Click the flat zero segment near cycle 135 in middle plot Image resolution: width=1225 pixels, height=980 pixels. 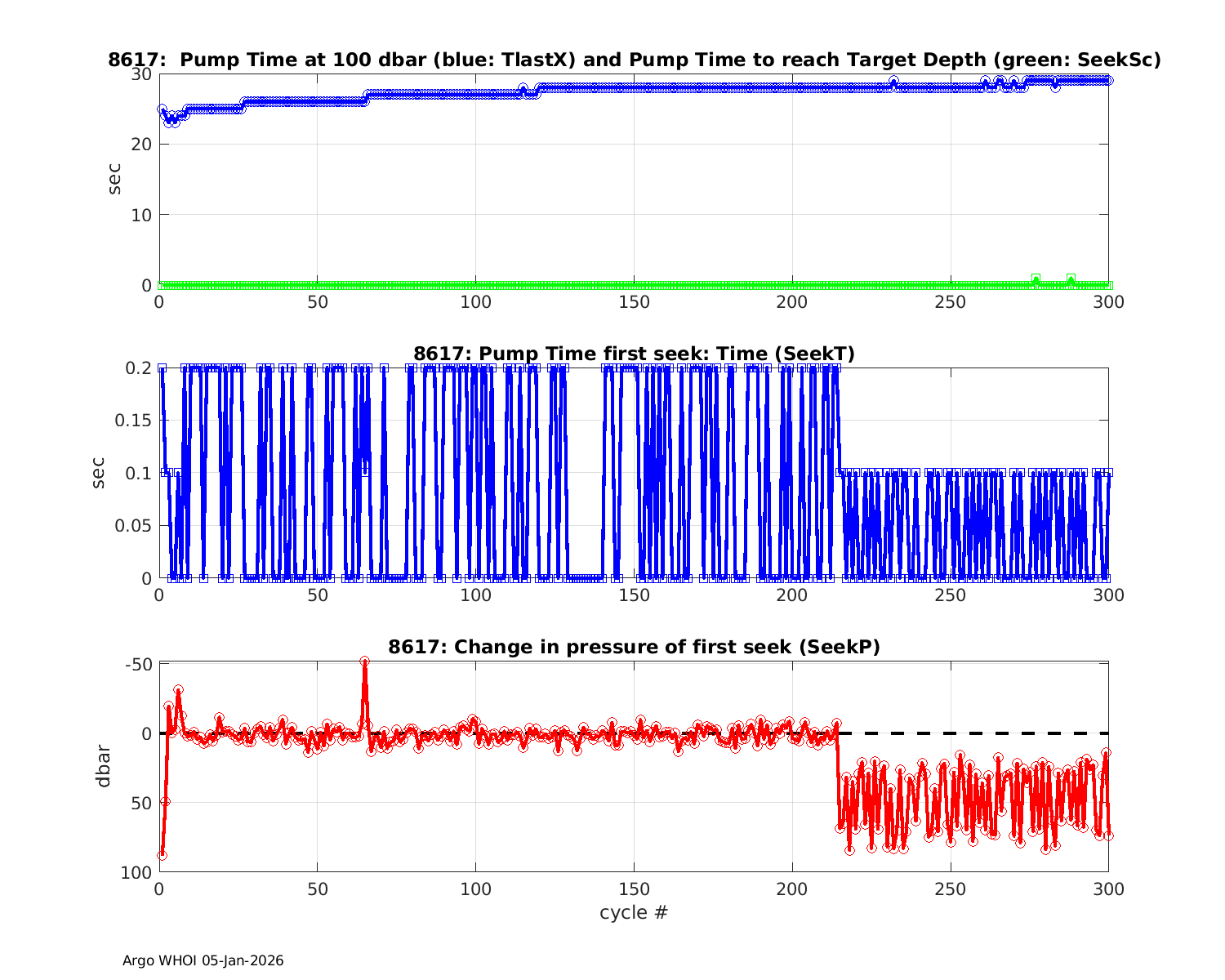coord(585,578)
